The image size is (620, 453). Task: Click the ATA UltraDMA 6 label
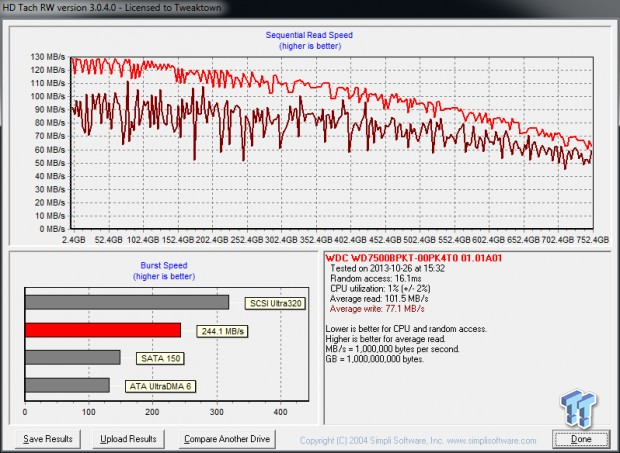pyautogui.click(x=160, y=386)
